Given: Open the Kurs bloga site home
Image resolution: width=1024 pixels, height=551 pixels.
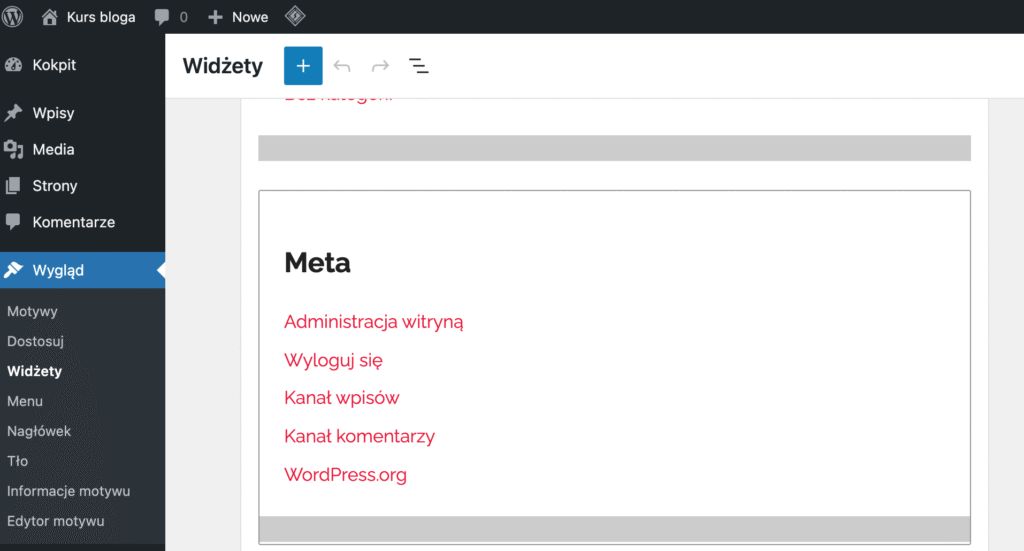Looking at the screenshot, I should tap(89, 17).
